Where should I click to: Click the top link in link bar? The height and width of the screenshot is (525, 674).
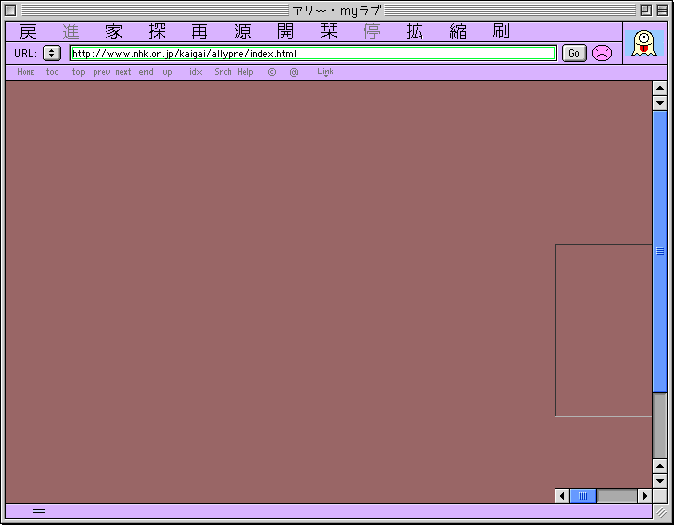click(78, 72)
